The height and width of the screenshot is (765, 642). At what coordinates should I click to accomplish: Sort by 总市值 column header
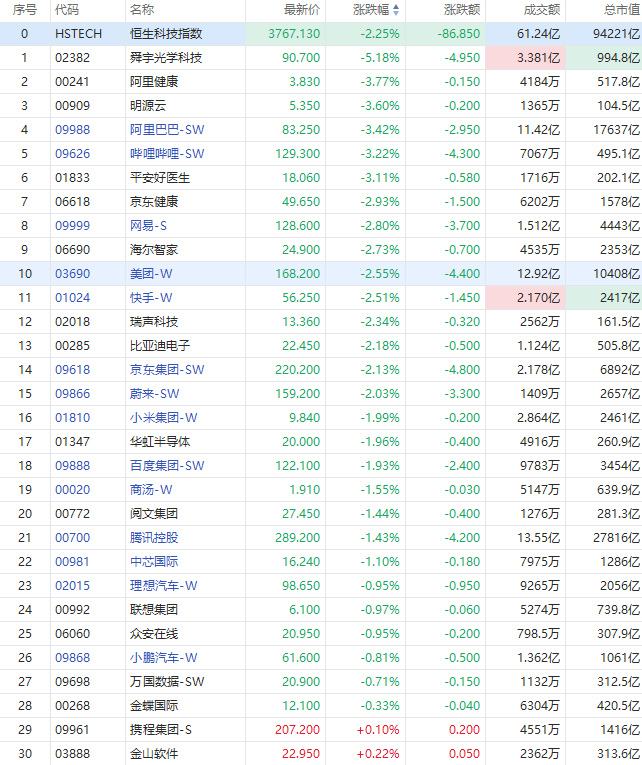(622, 10)
